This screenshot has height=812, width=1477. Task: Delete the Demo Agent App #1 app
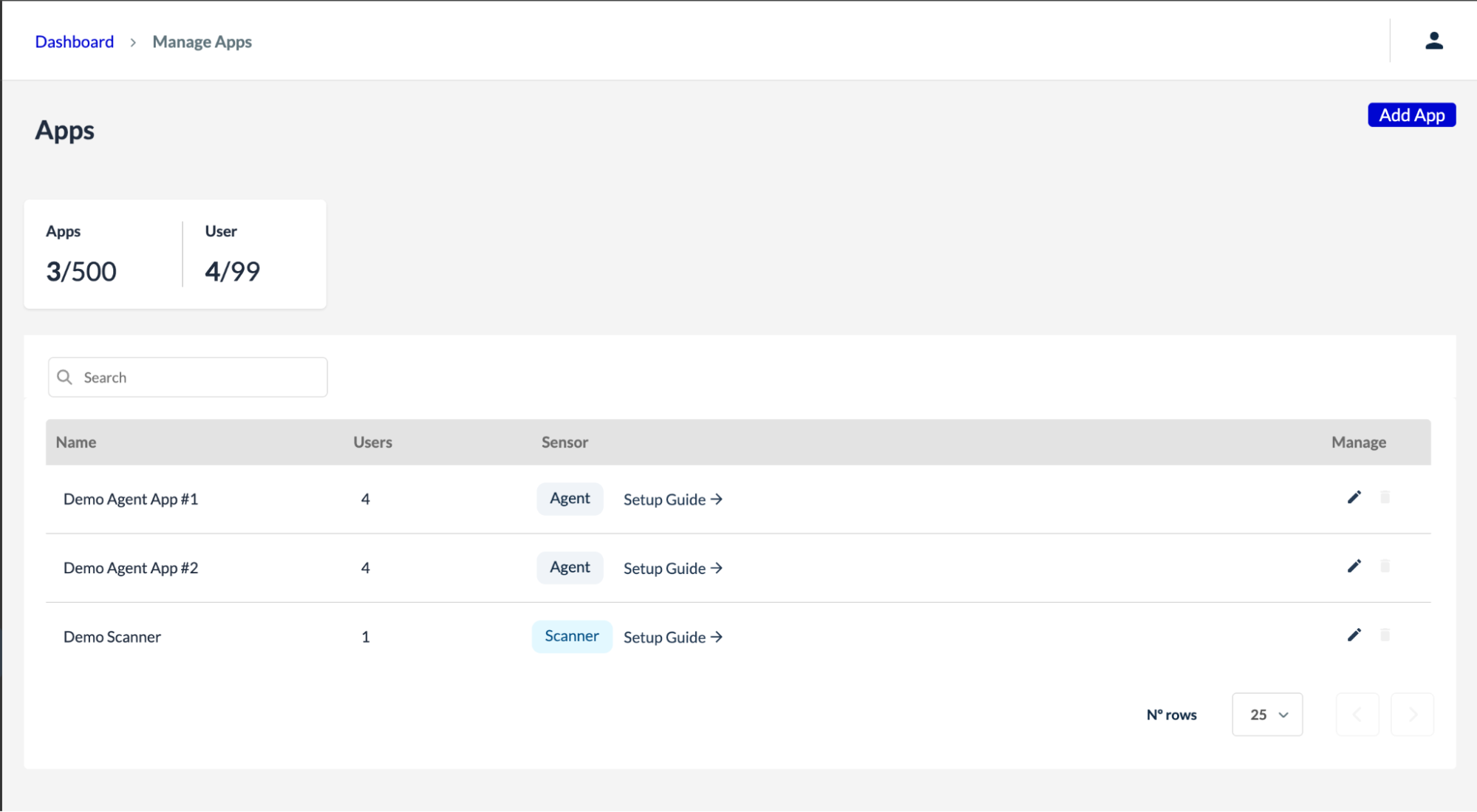(x=1386, y=497)
